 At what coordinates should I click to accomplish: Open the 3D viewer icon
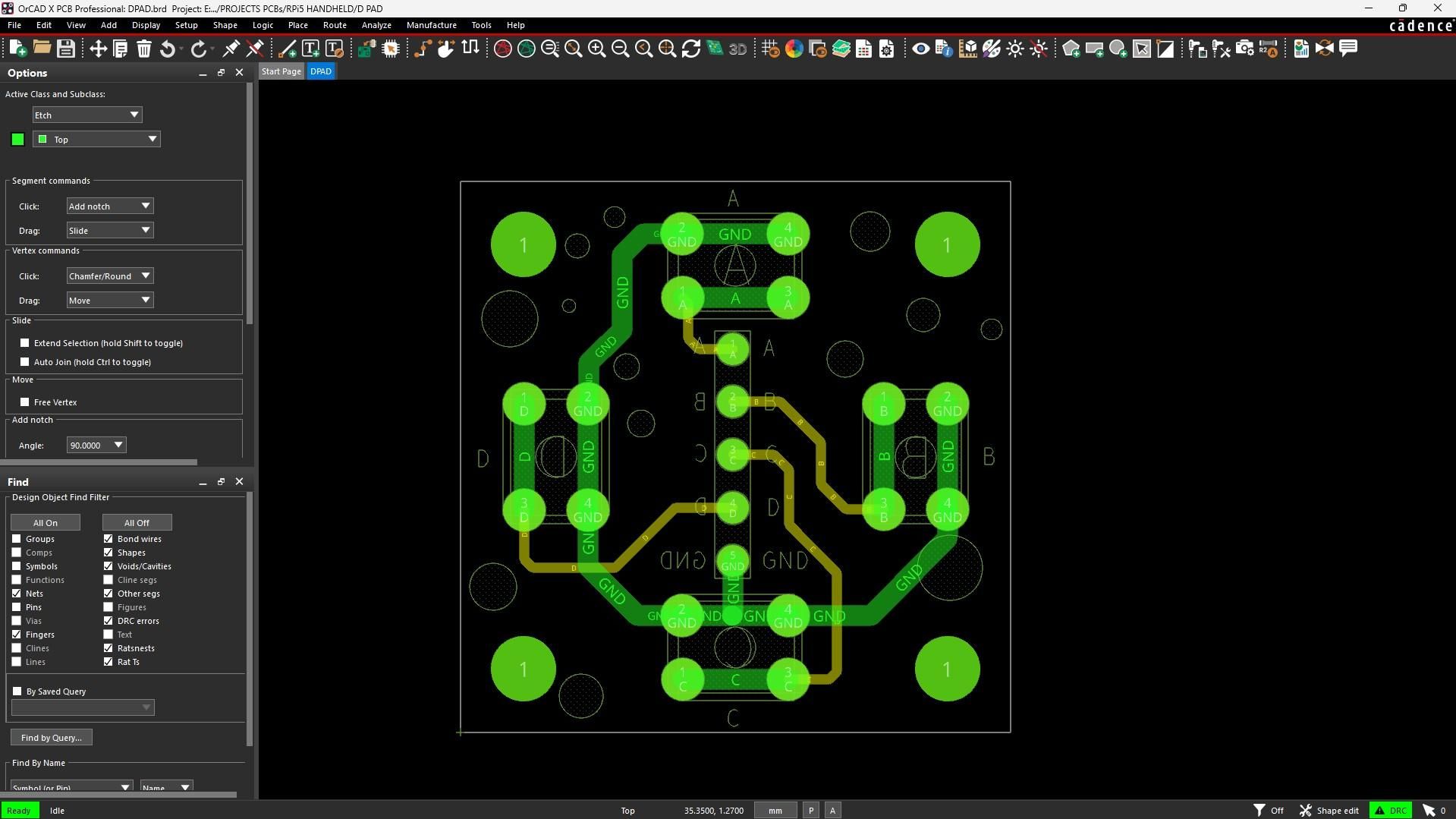click(x=737, y=49)
